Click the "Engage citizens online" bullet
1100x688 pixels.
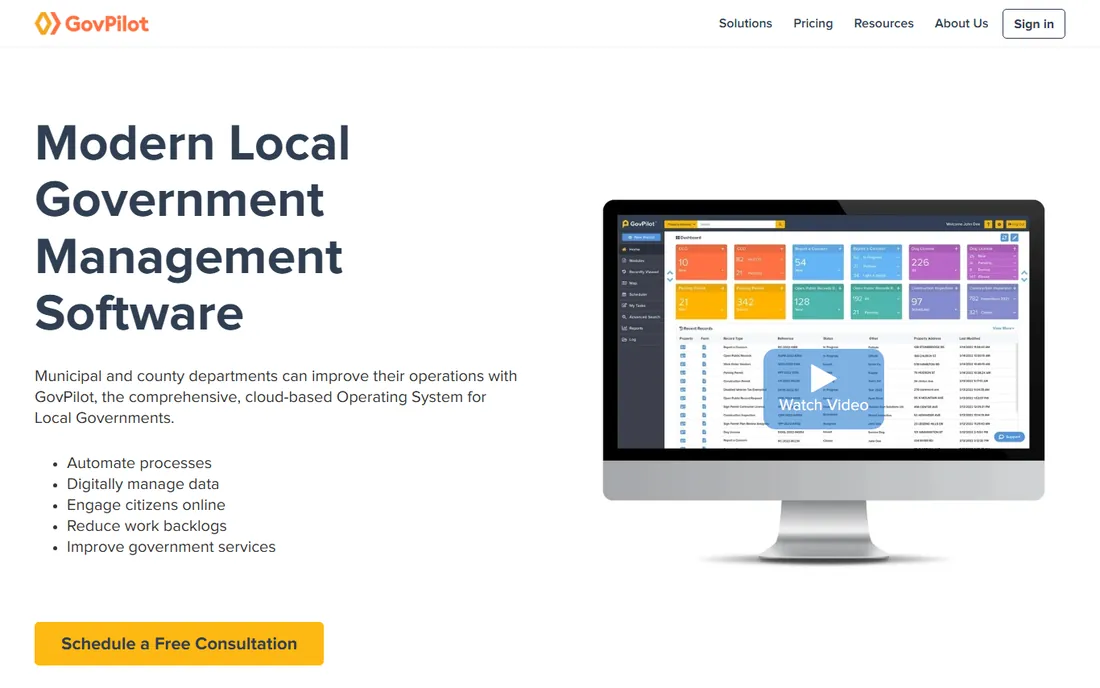pyautogui.click(x=146, y=505)
